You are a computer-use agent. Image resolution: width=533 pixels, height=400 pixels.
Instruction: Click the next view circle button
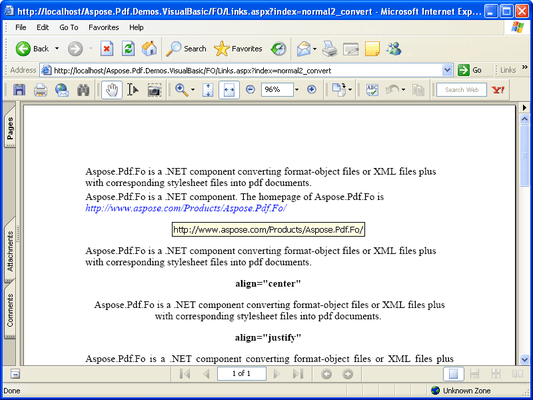[347, 374]
